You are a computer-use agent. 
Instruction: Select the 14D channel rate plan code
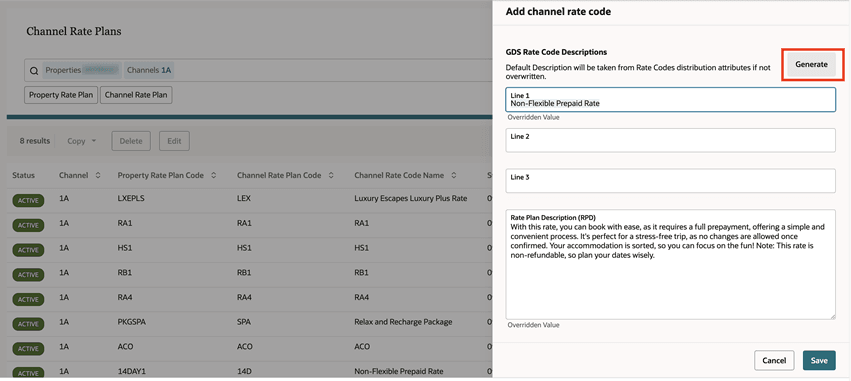click(244, 371)
